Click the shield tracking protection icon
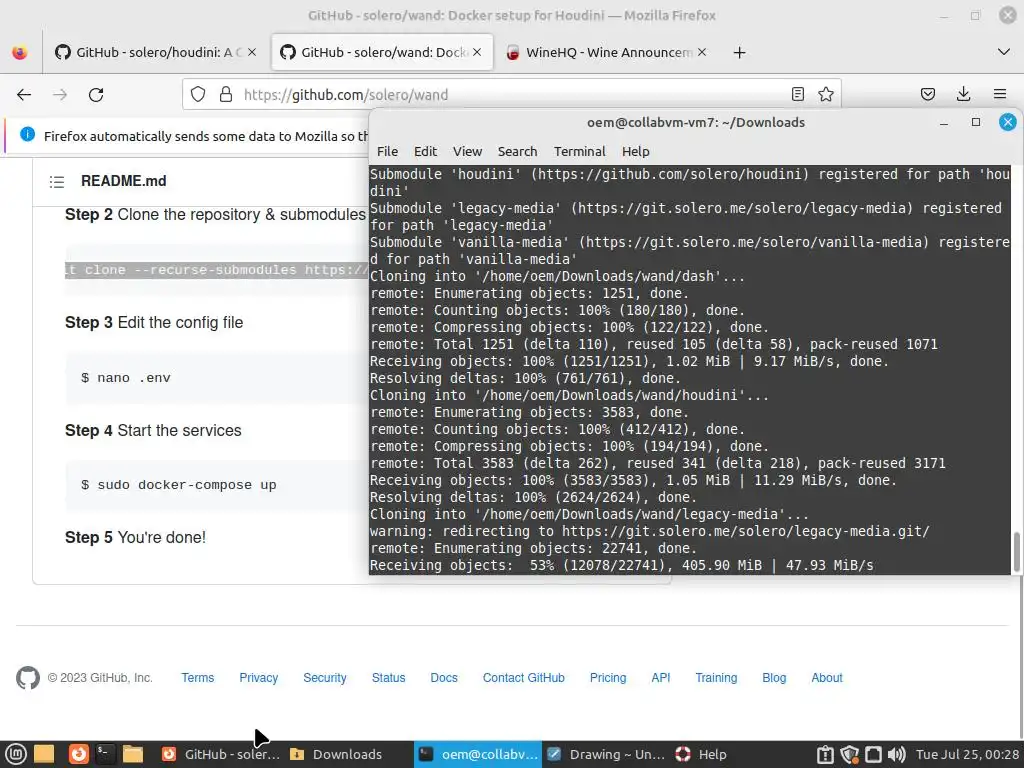 pos(198,95)
